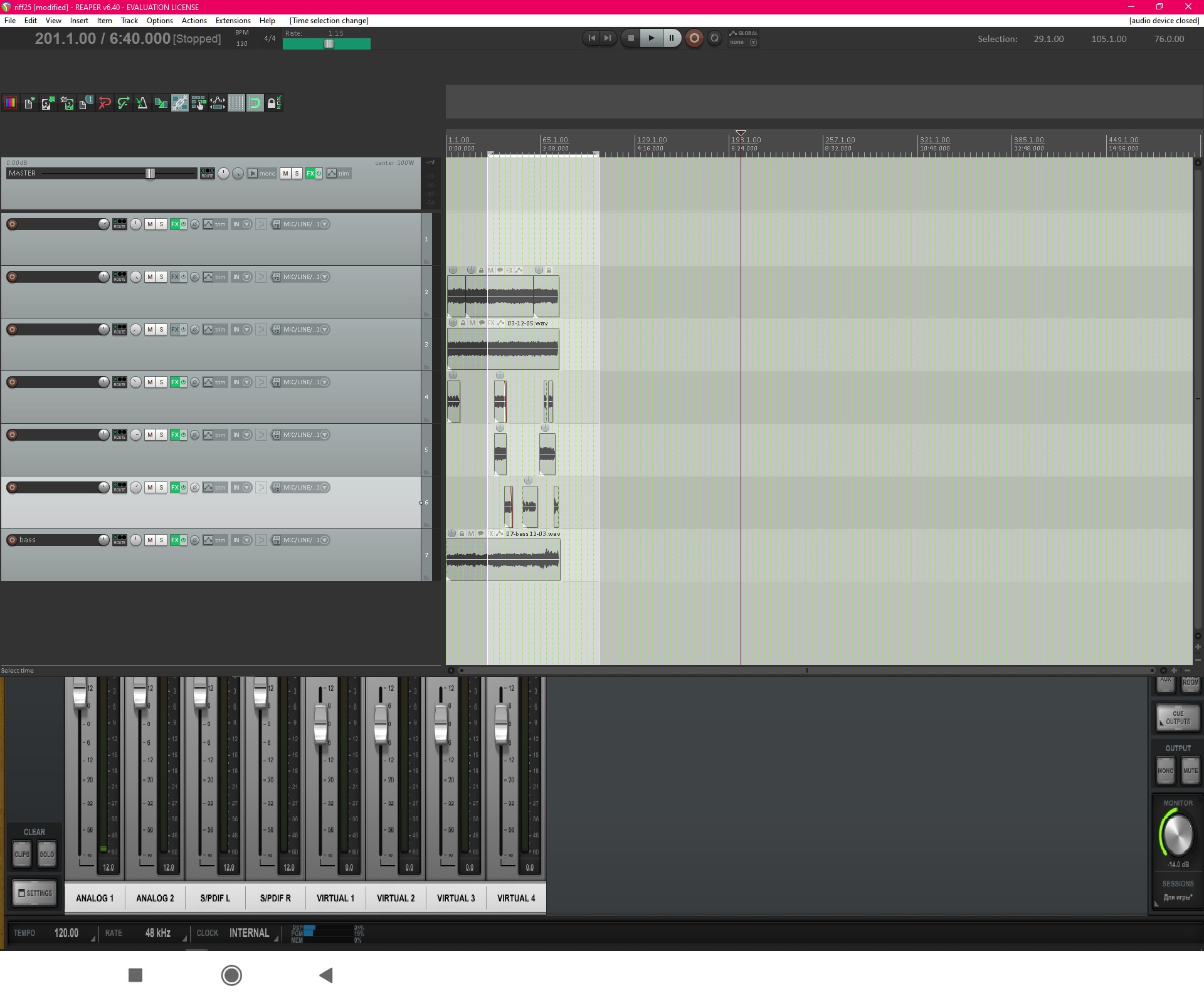Image resolution: width=1204 pixels, height=1003 pixels.
Task: Open GLOBAL automation override dropdown
Action: tap(753, 43)
